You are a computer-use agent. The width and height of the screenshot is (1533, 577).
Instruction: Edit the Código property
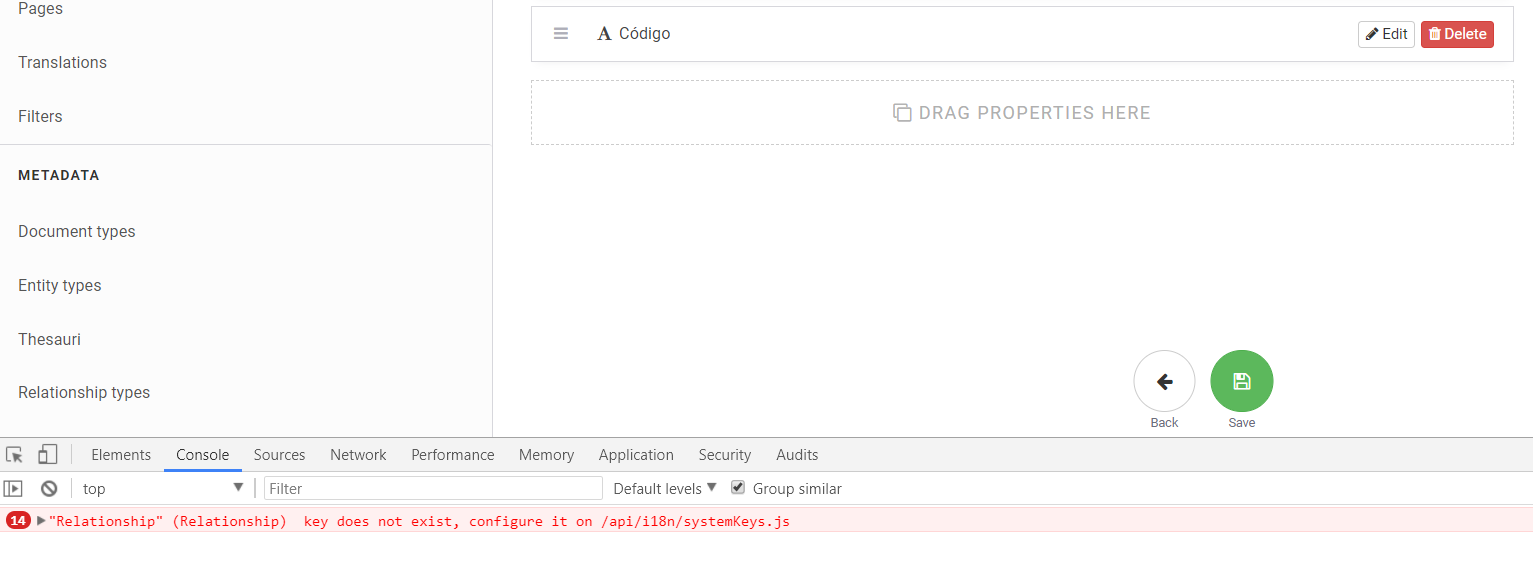1386,34
